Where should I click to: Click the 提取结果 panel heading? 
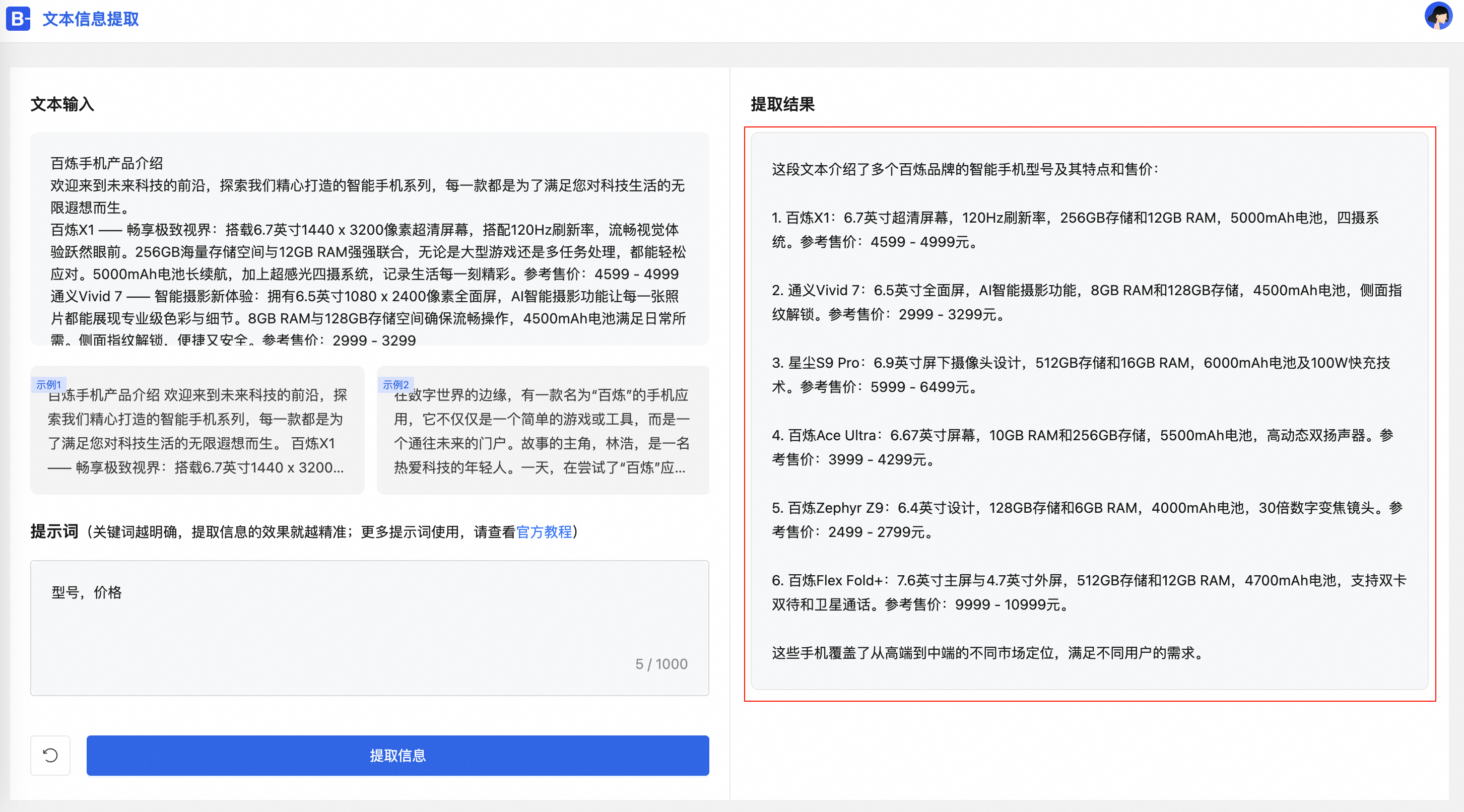point(782,104)
